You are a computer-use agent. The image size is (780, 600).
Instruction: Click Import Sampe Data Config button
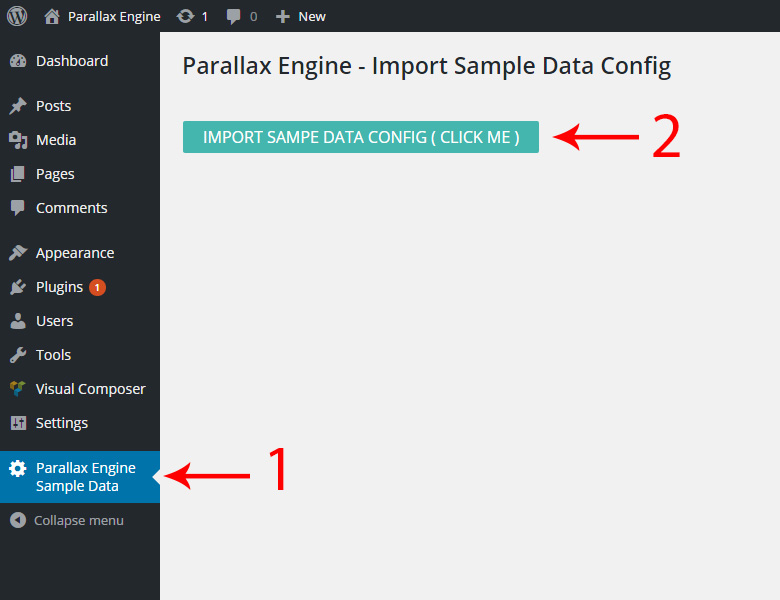[361, 137]
